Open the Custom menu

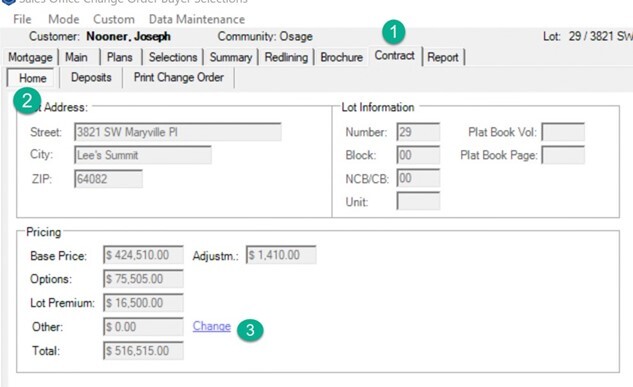[x=114, y=19]
